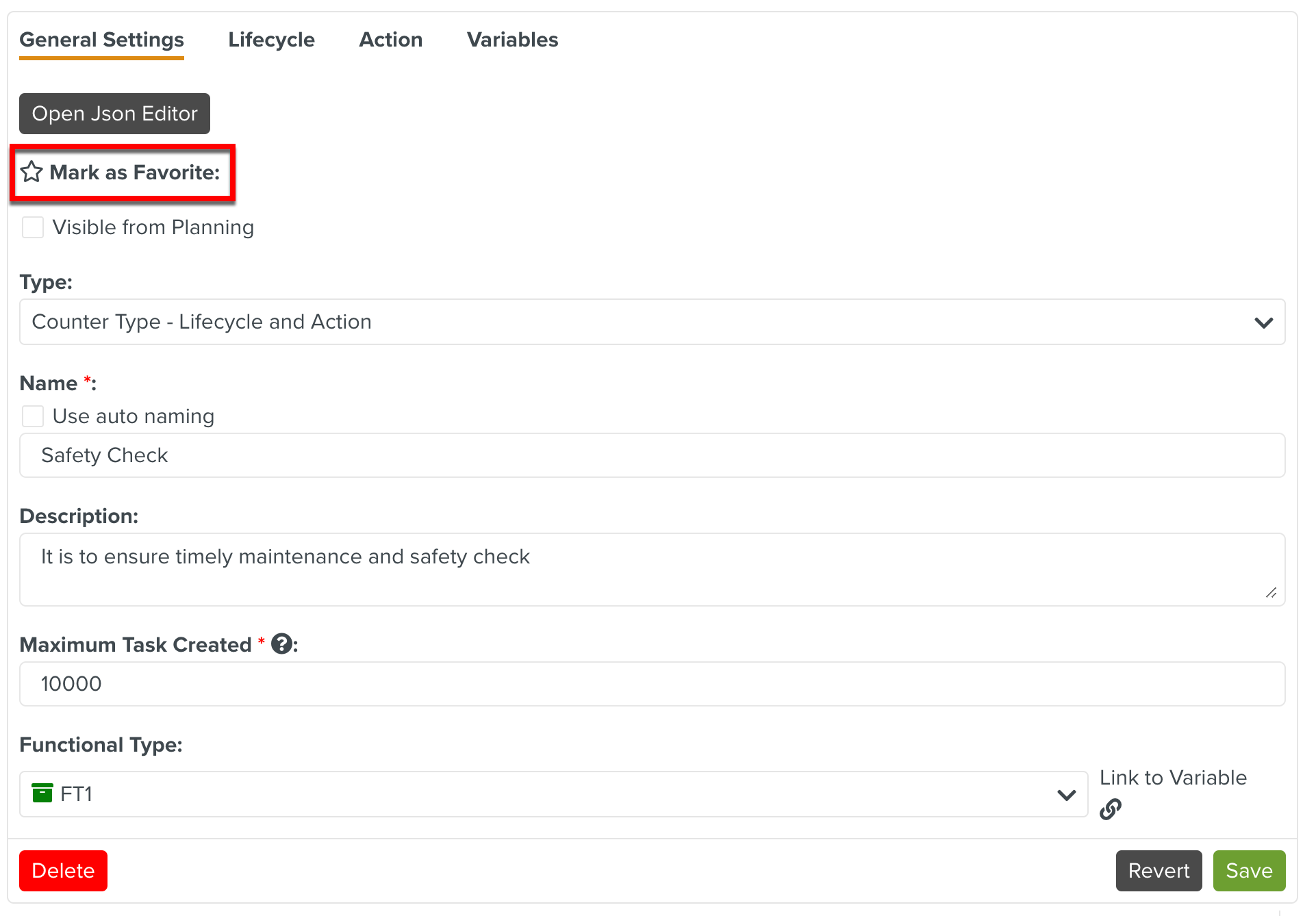Click the Type dropdown chevron
This screenshot has height=916, width=1316.
click(x=1263, y=322)
